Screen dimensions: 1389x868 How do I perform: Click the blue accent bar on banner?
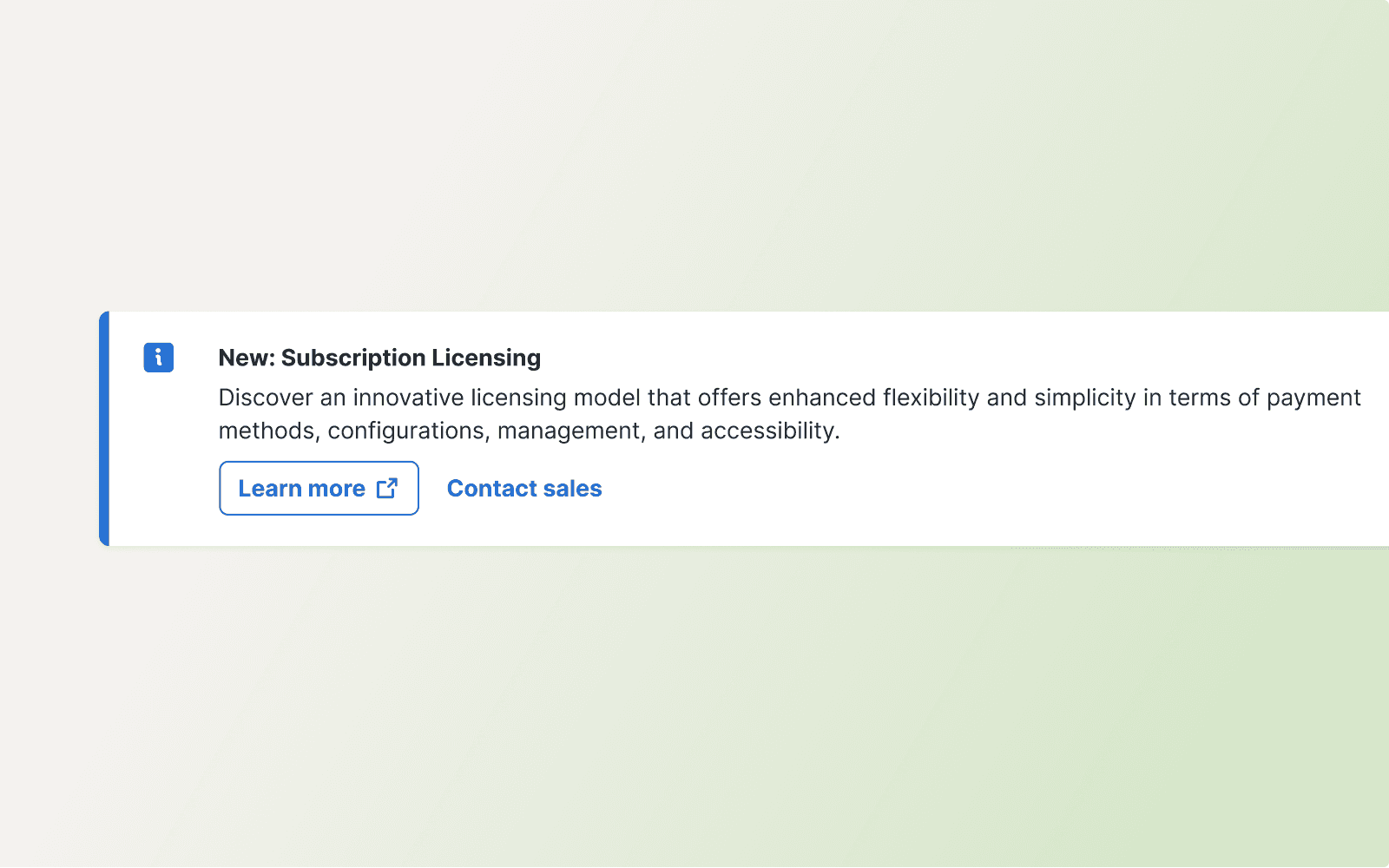104,429
